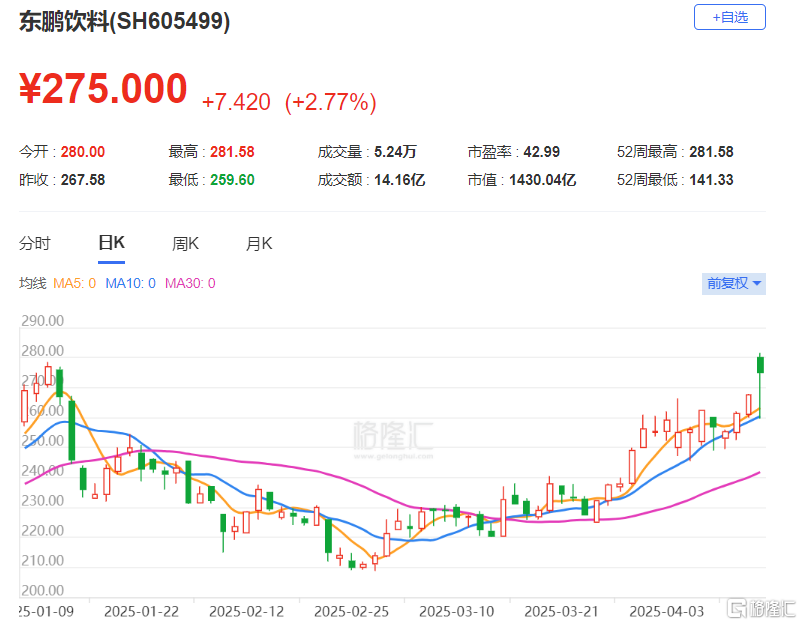The width and height of the screenshot is (802, 625).
Task: Click the 2025-03-10 date axis label
Action: click(457, 612)
